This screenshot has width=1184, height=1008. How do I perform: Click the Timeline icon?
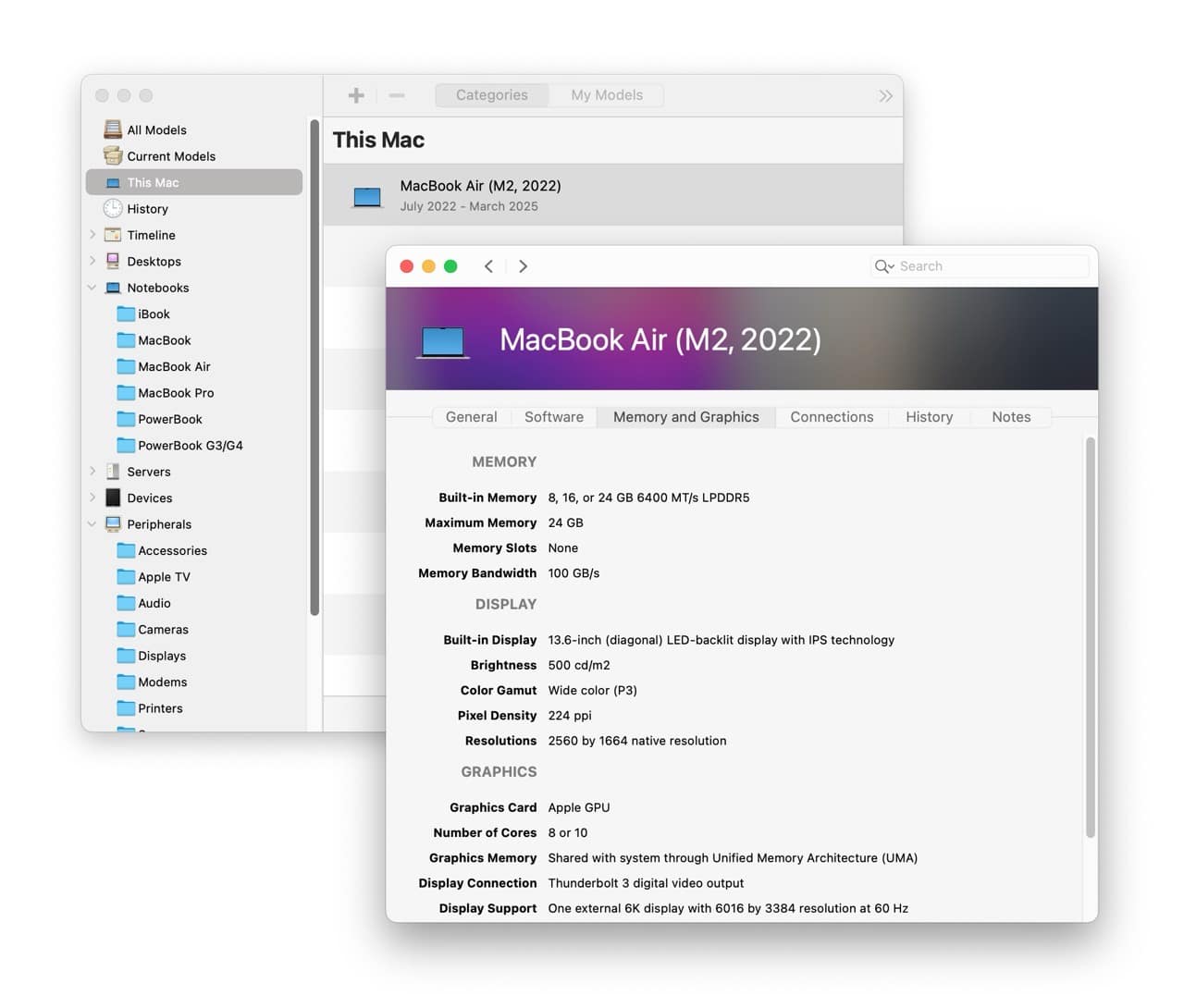pyautogui.click(x=113, y=235)
